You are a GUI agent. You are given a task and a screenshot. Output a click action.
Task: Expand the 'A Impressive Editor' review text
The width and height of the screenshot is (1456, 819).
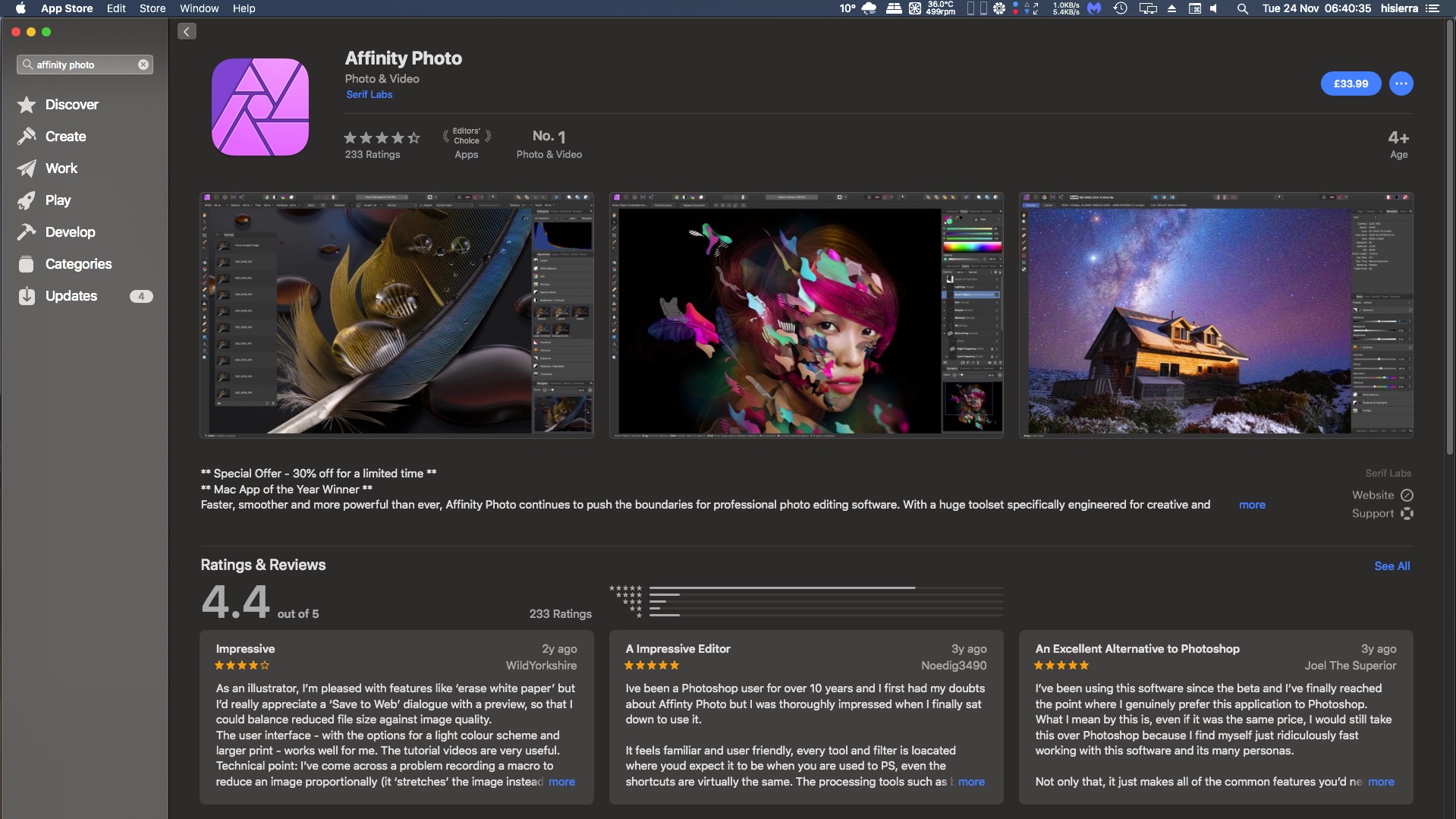click(x=971, y=782)
